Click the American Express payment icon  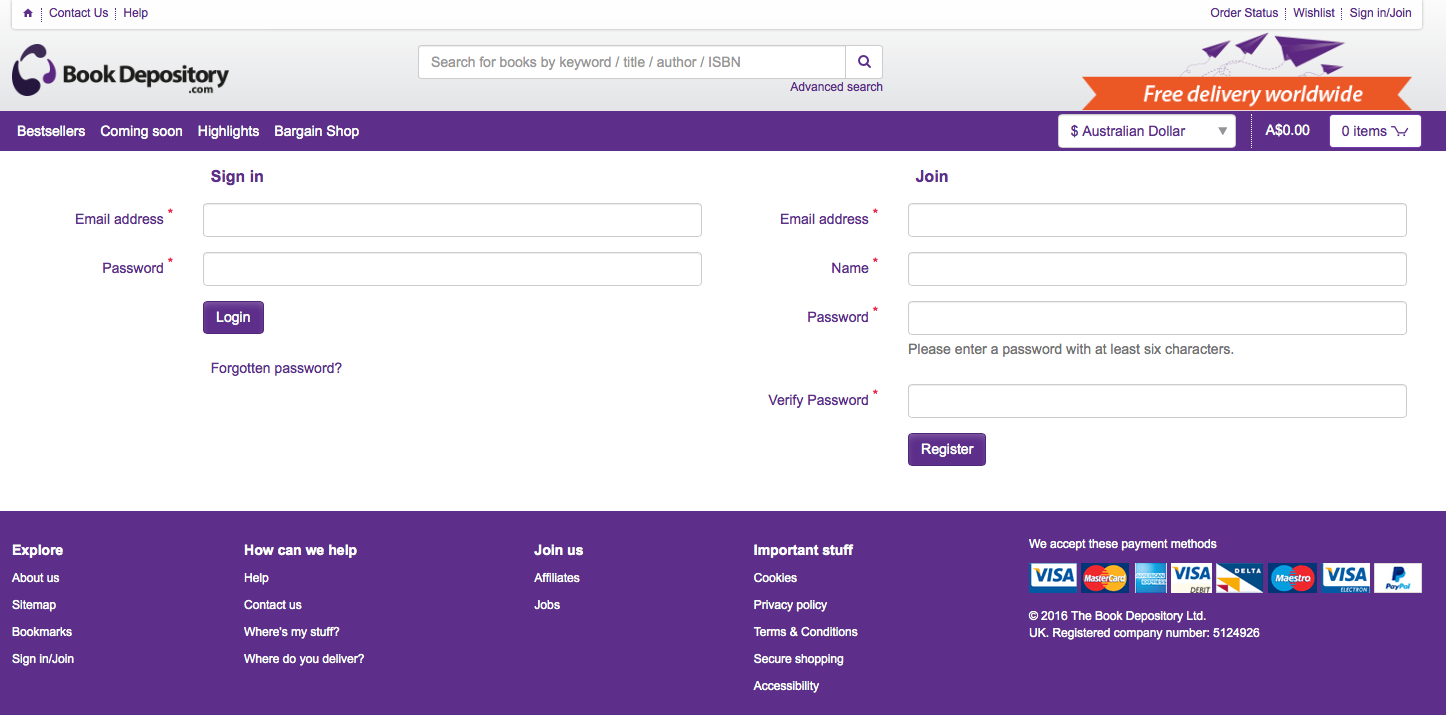(x=1150, y=578)
